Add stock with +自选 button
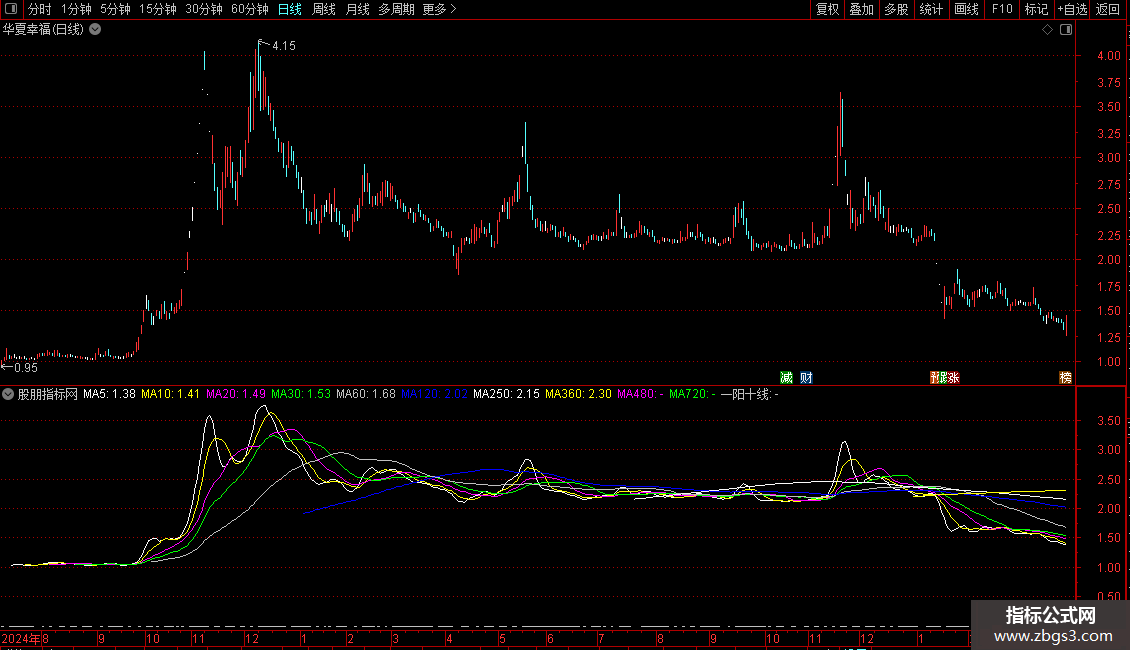The image size is (1130, 650). coord(1072,9)
